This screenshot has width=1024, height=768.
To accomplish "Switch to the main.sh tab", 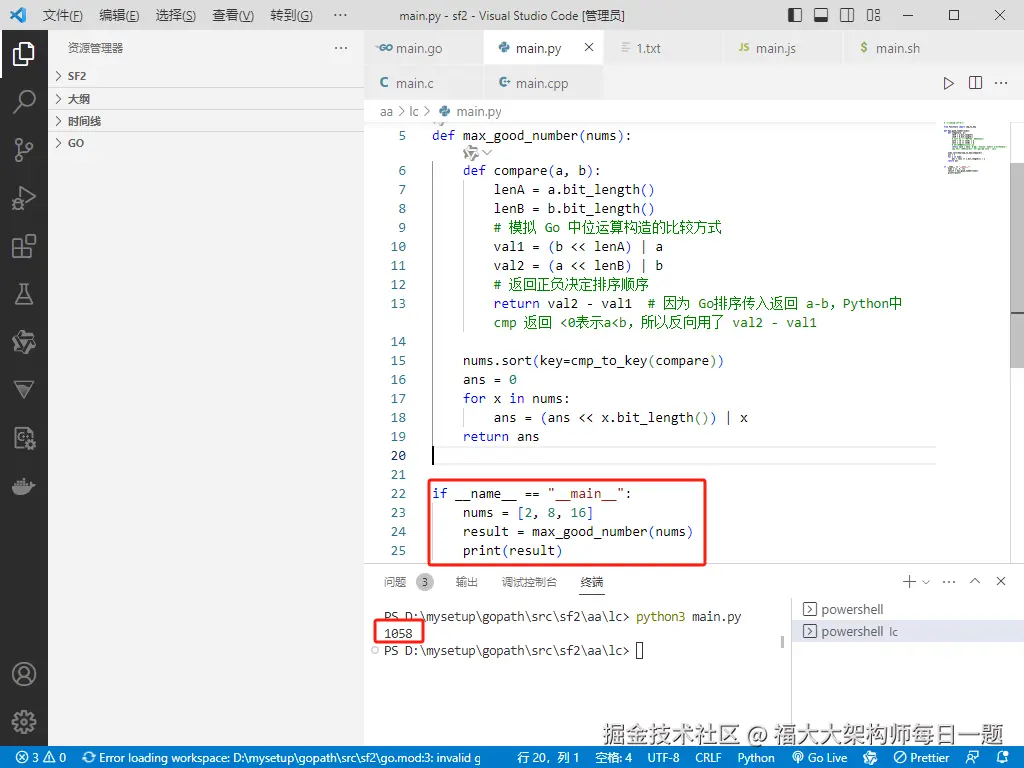I will 903,48.
